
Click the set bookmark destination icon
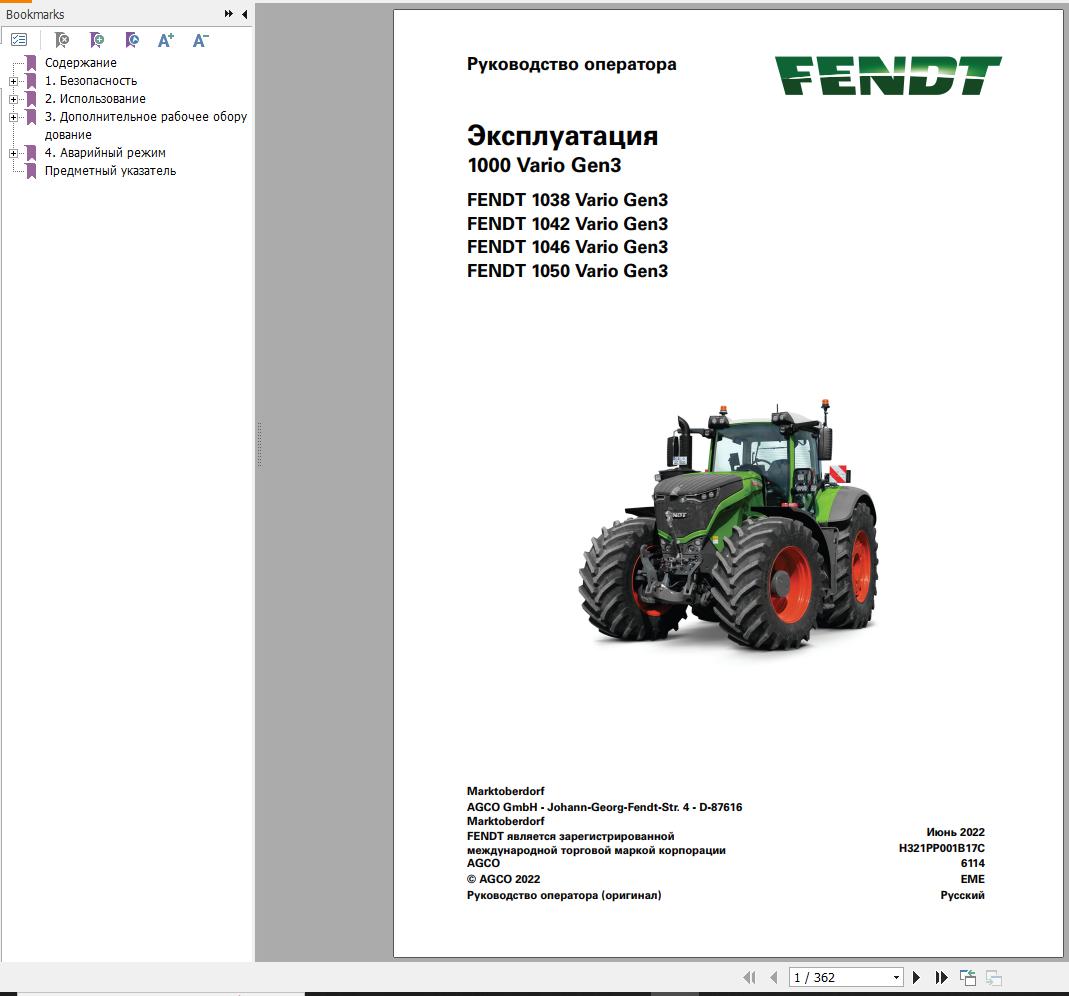click(x=132, y=40)
